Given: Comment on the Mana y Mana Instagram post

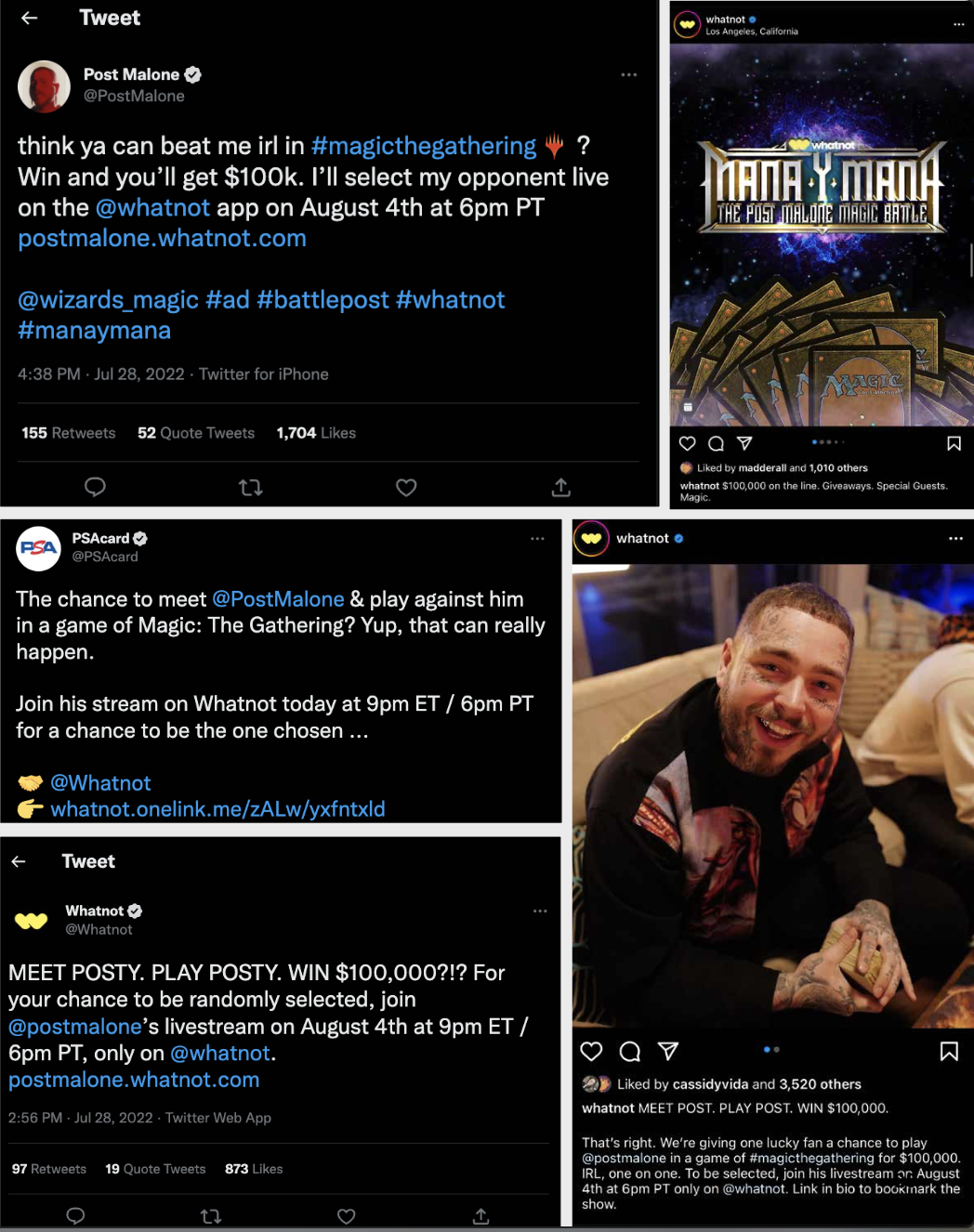Looking at the screenshot, I should [x=716, y=443].
